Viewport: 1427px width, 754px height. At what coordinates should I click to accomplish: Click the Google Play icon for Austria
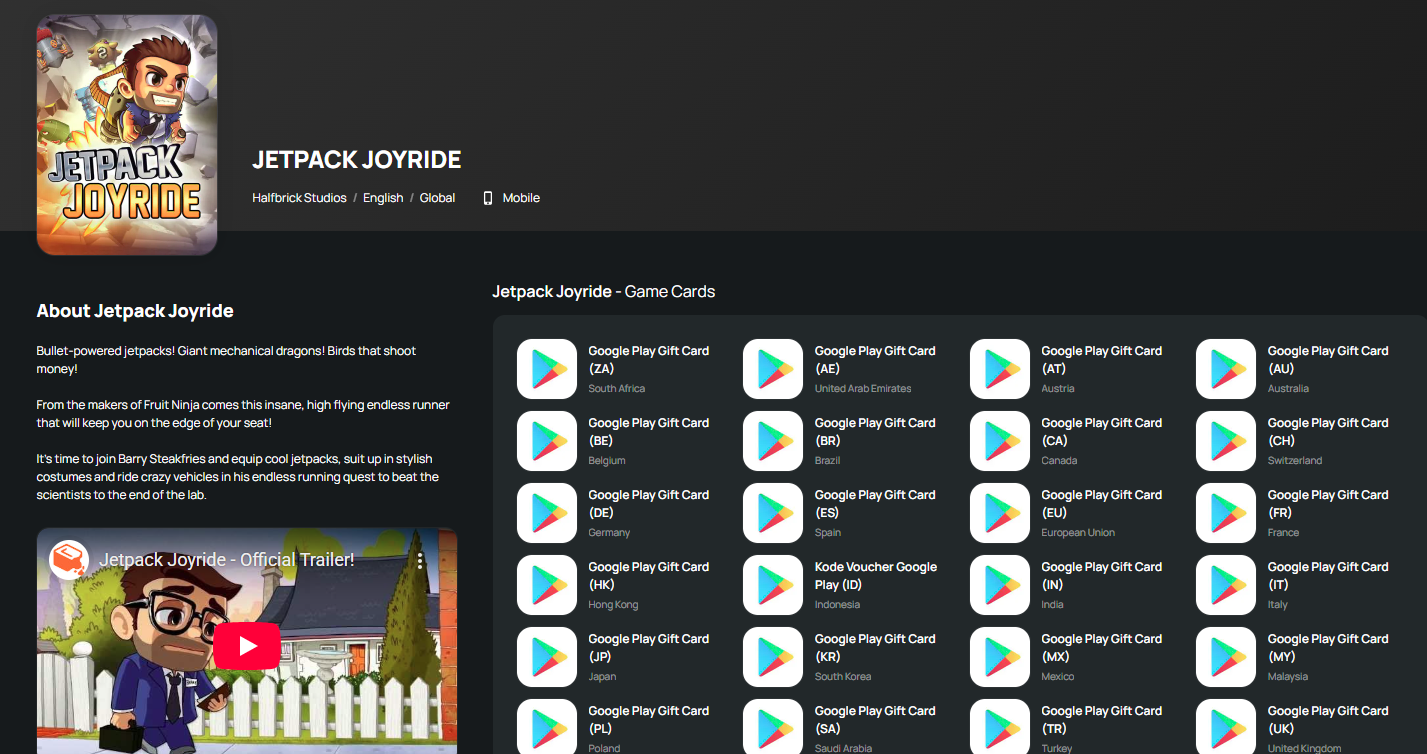[x=1000, y=369]
